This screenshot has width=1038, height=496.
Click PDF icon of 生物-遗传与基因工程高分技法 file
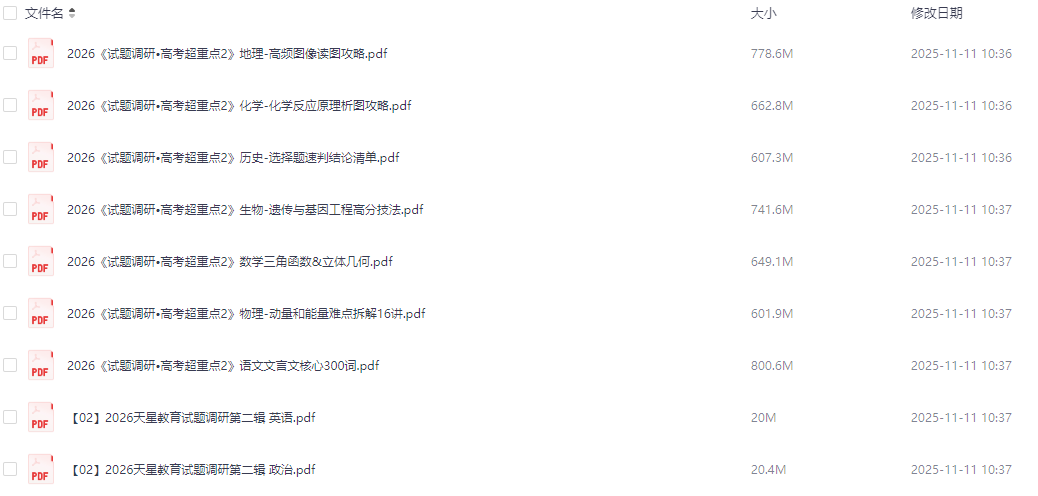point(40,209)
